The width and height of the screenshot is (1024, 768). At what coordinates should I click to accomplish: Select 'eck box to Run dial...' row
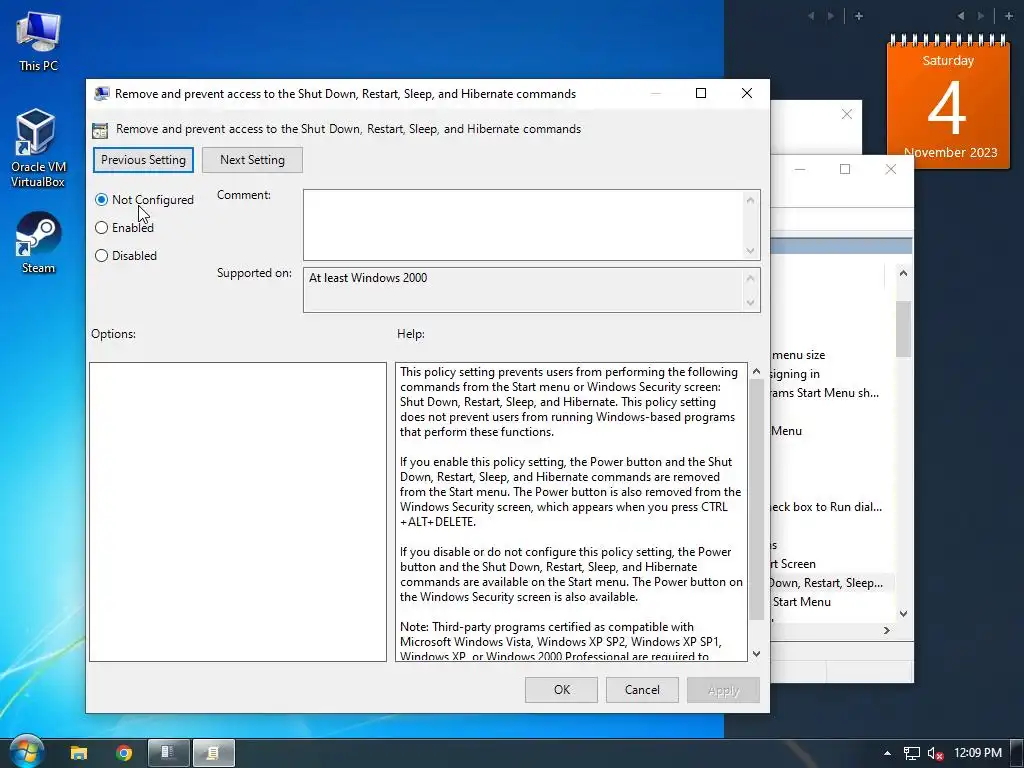(825, 507)
